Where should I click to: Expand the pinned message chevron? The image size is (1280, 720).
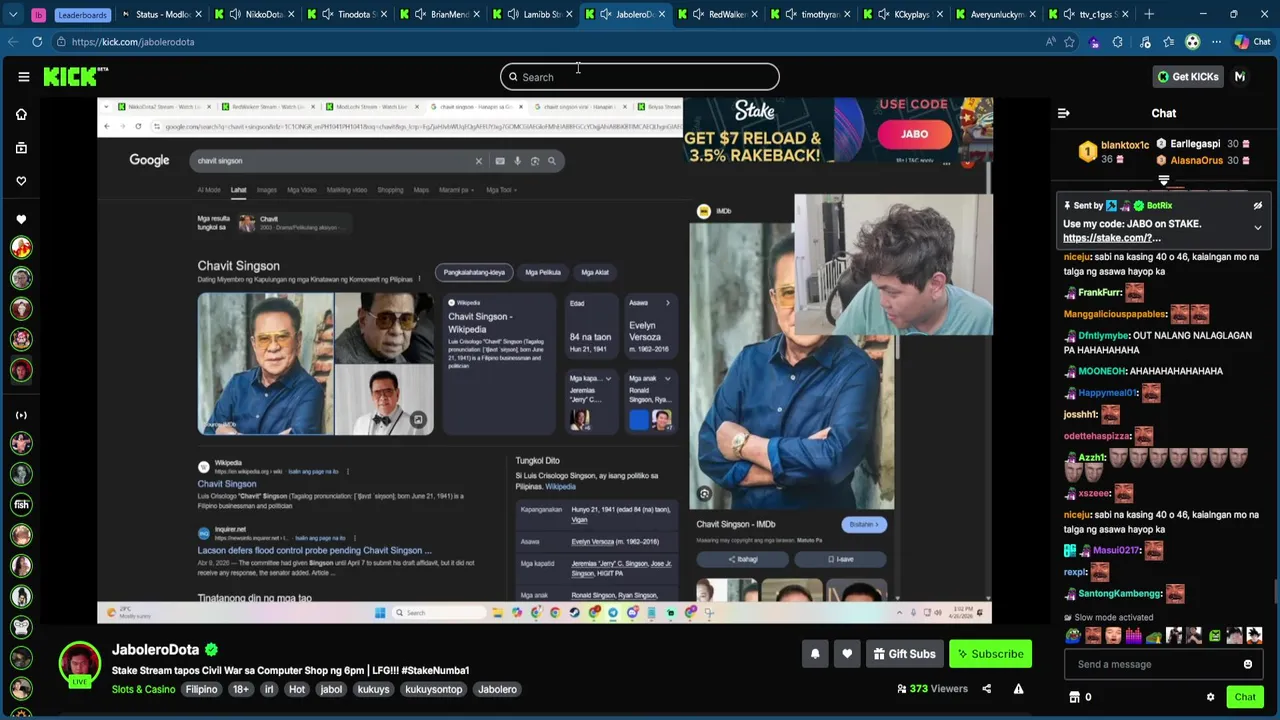point(1258,228)
